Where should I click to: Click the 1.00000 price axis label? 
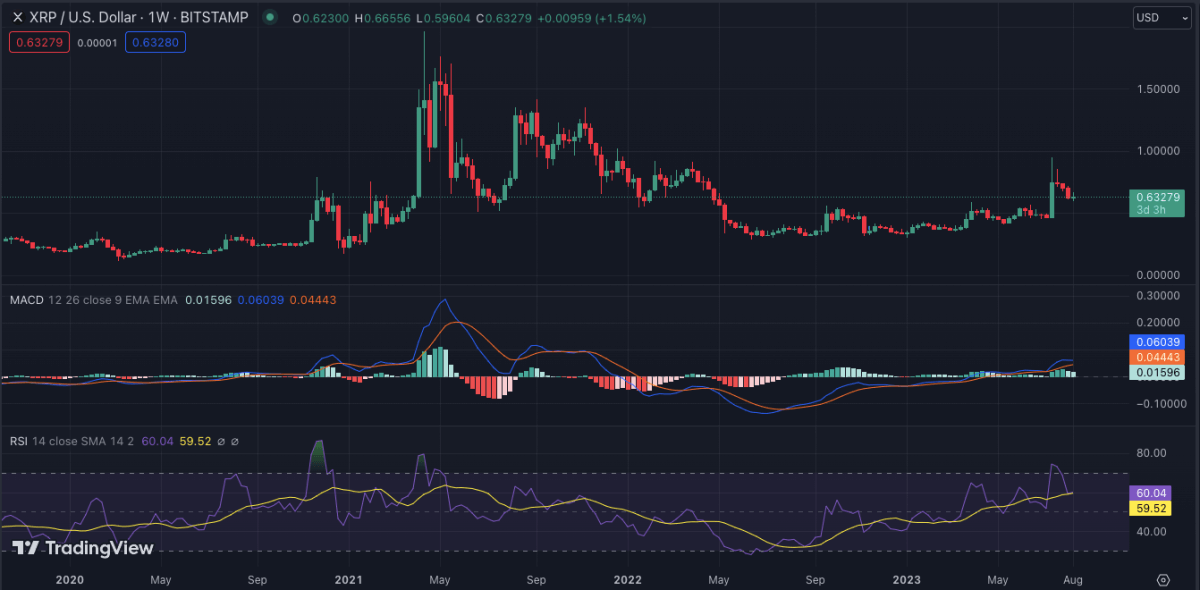point(1158,151)
